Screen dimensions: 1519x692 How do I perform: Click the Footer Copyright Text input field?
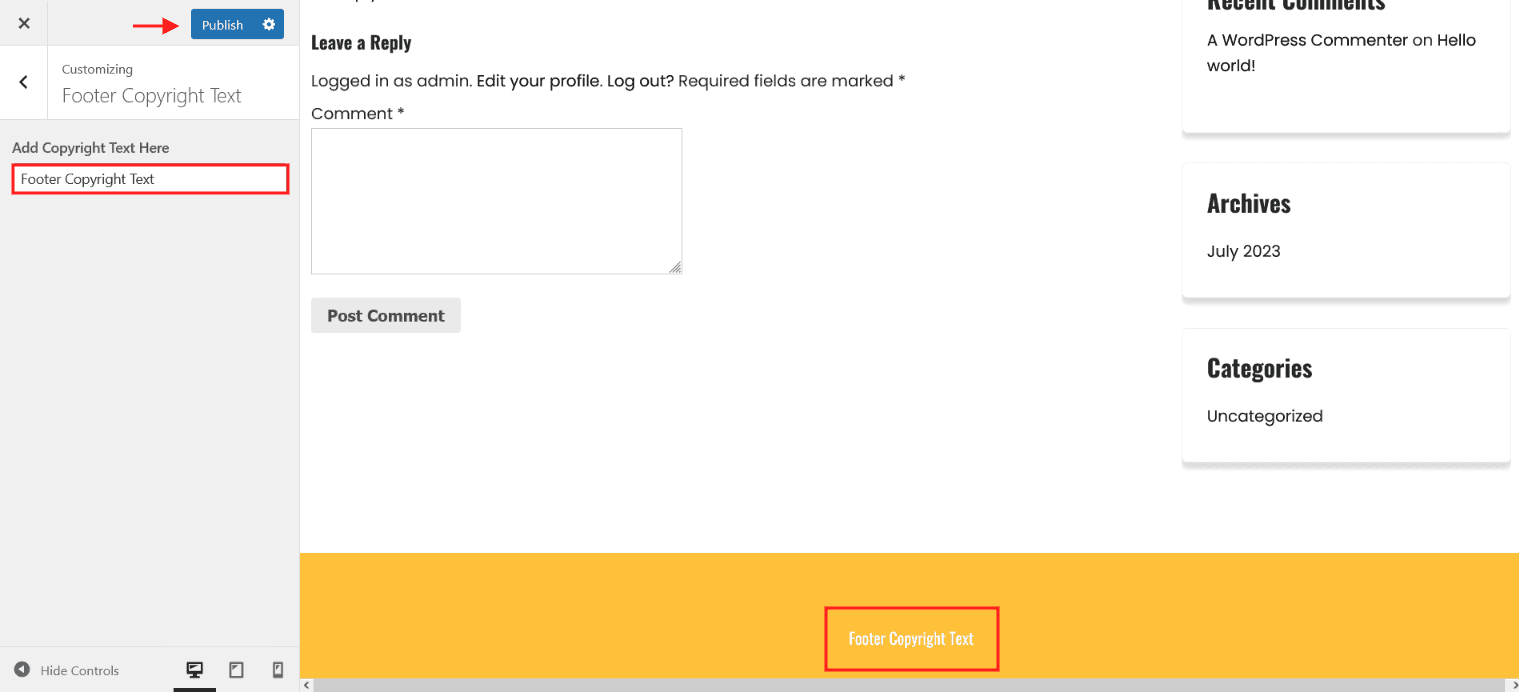(x=150, y=179)
